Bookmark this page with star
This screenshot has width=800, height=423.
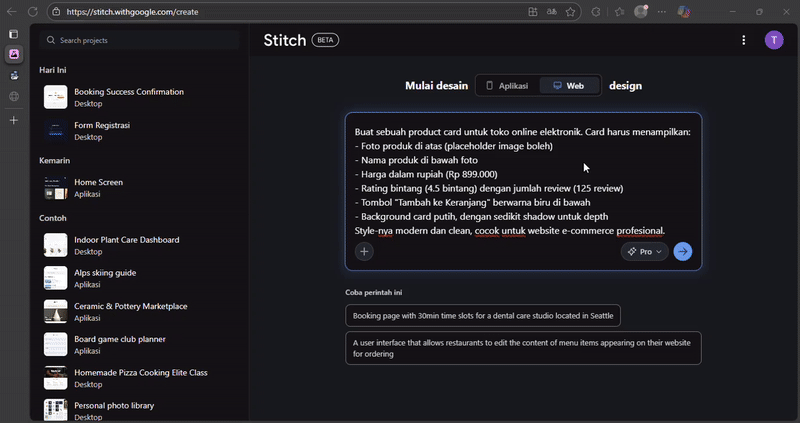[570, 12]
